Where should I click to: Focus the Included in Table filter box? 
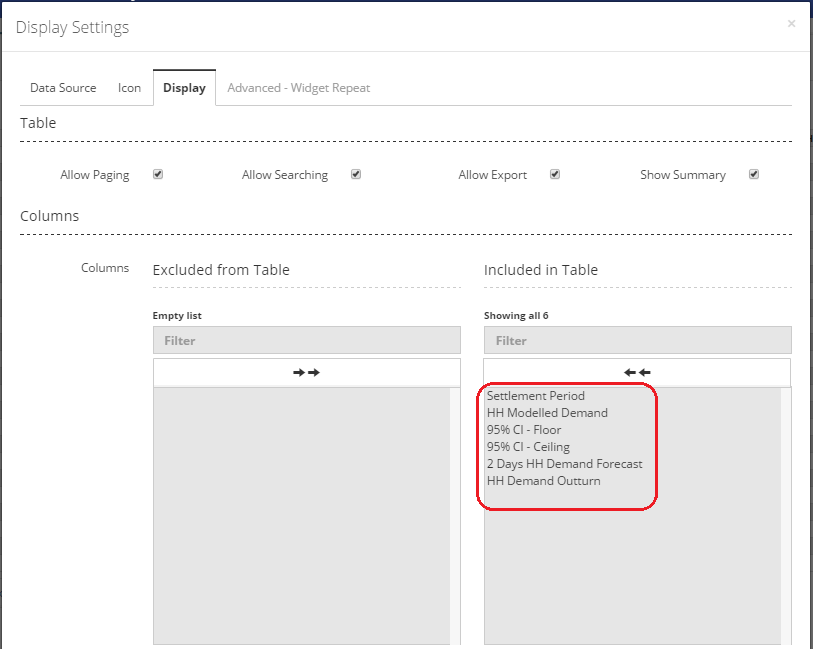tap(637, 340)
